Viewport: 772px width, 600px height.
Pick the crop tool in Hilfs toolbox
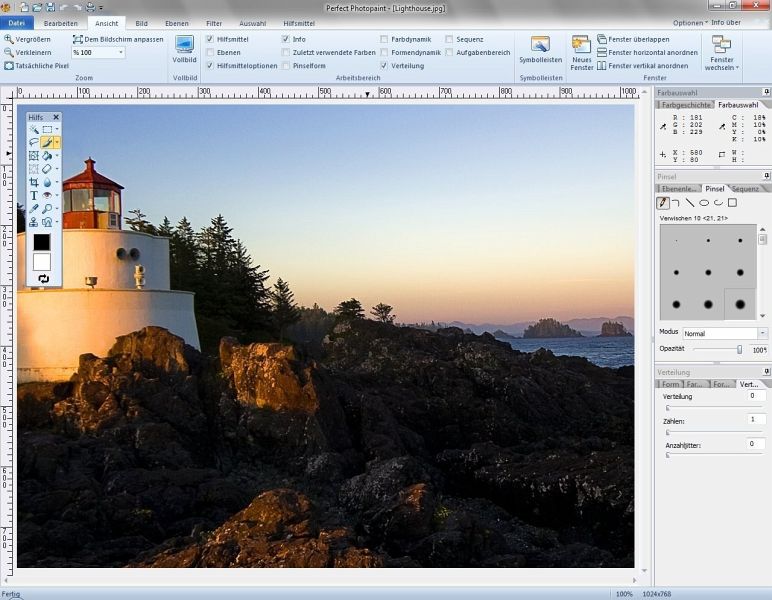point(34,183)
